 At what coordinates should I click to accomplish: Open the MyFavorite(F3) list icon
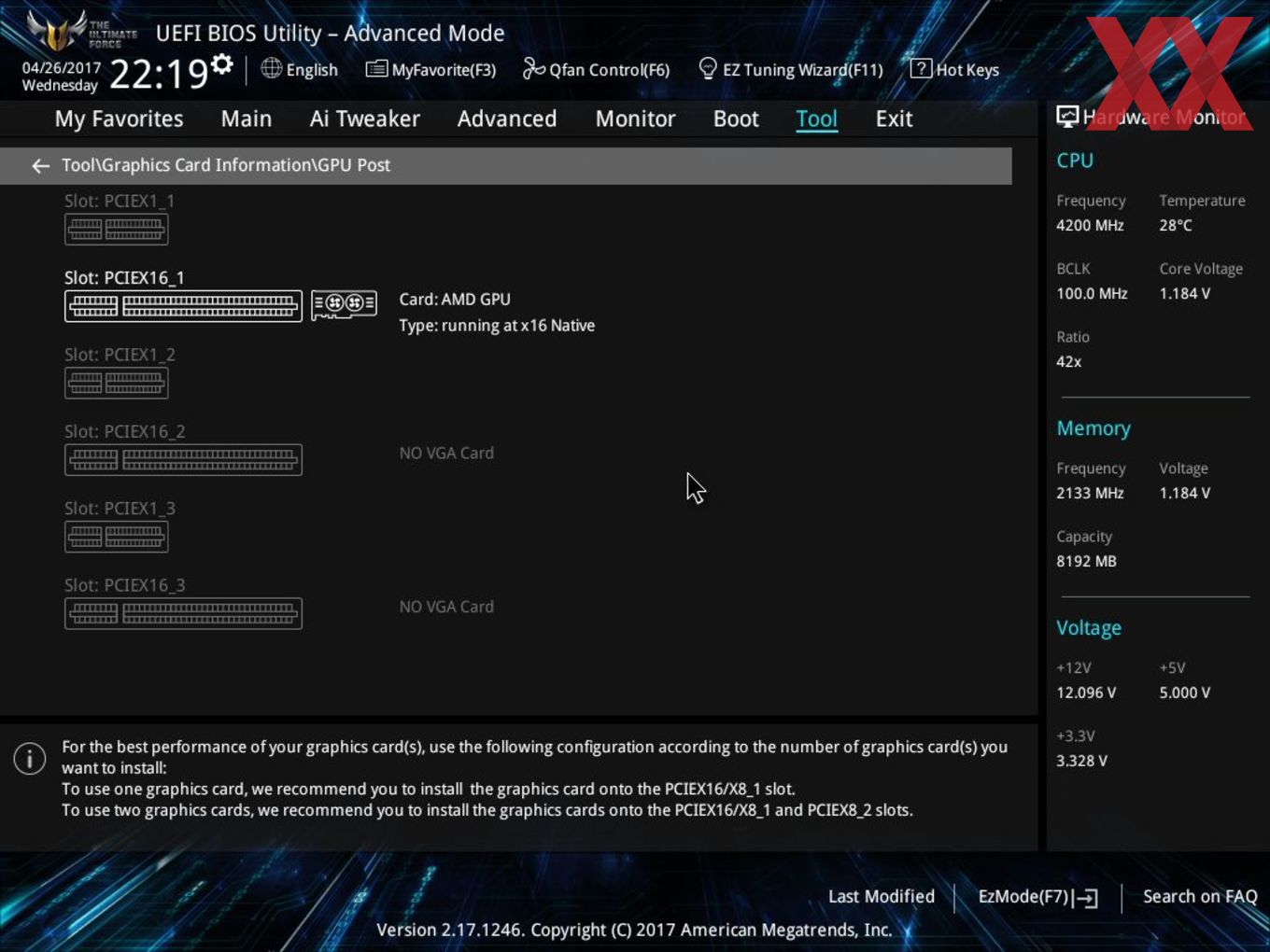pos(376,69)
